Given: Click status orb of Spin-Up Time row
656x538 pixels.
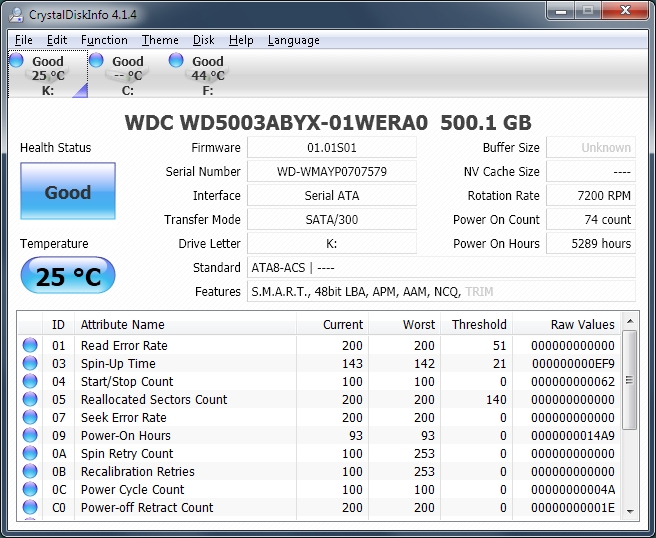Looking at the screenshot, I should 30,363.
